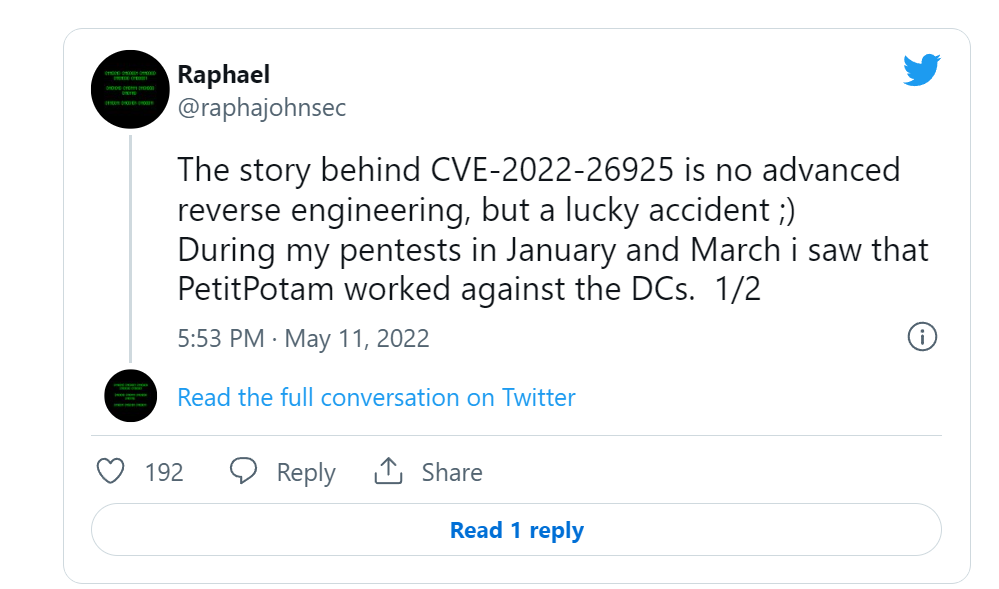Click the thread connector line under avatar
The width and height of the screenshot is (999, 589).
click(131, 249)
